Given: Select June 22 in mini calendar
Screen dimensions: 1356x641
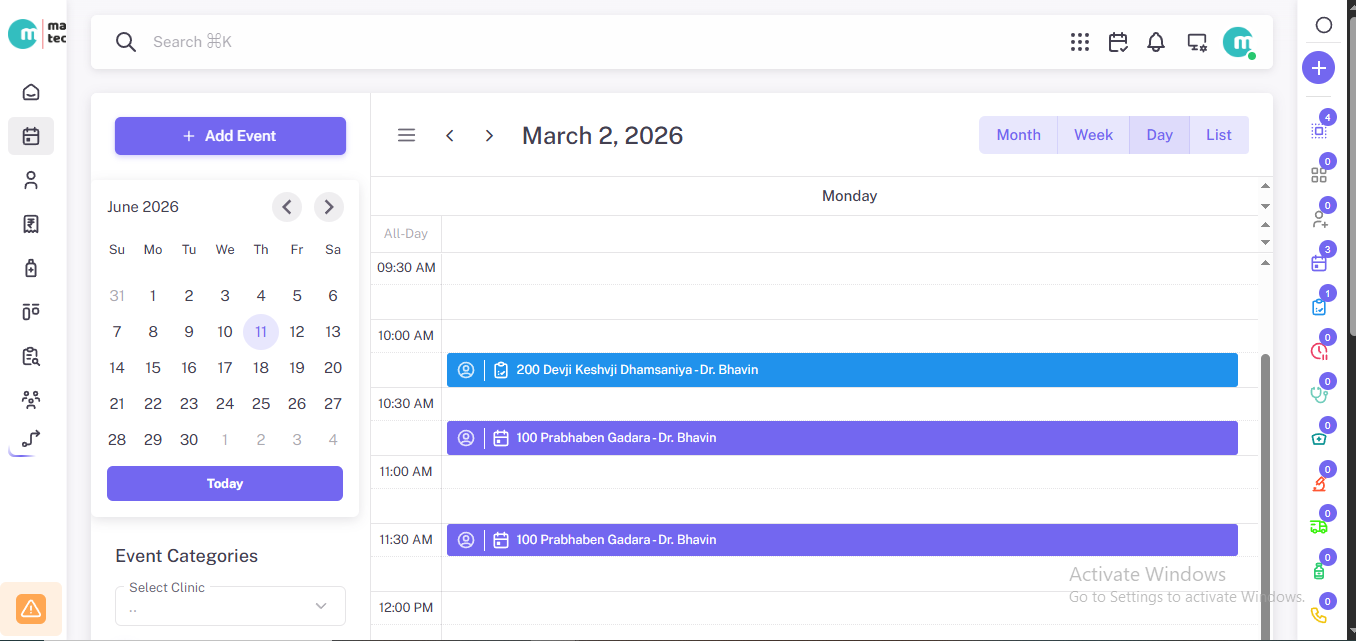Looking at the screenshot, I should tap(153, 404).
